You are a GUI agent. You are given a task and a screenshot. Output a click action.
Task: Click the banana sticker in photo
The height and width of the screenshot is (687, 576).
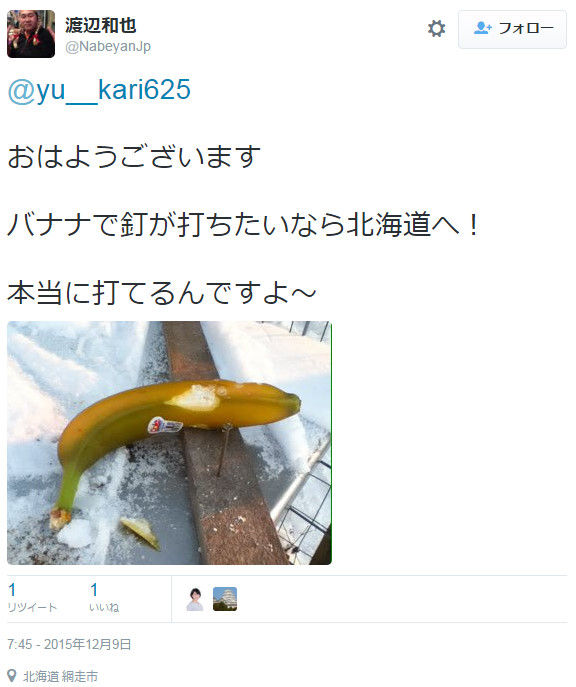pyautogui.click(x=165, y=425)
